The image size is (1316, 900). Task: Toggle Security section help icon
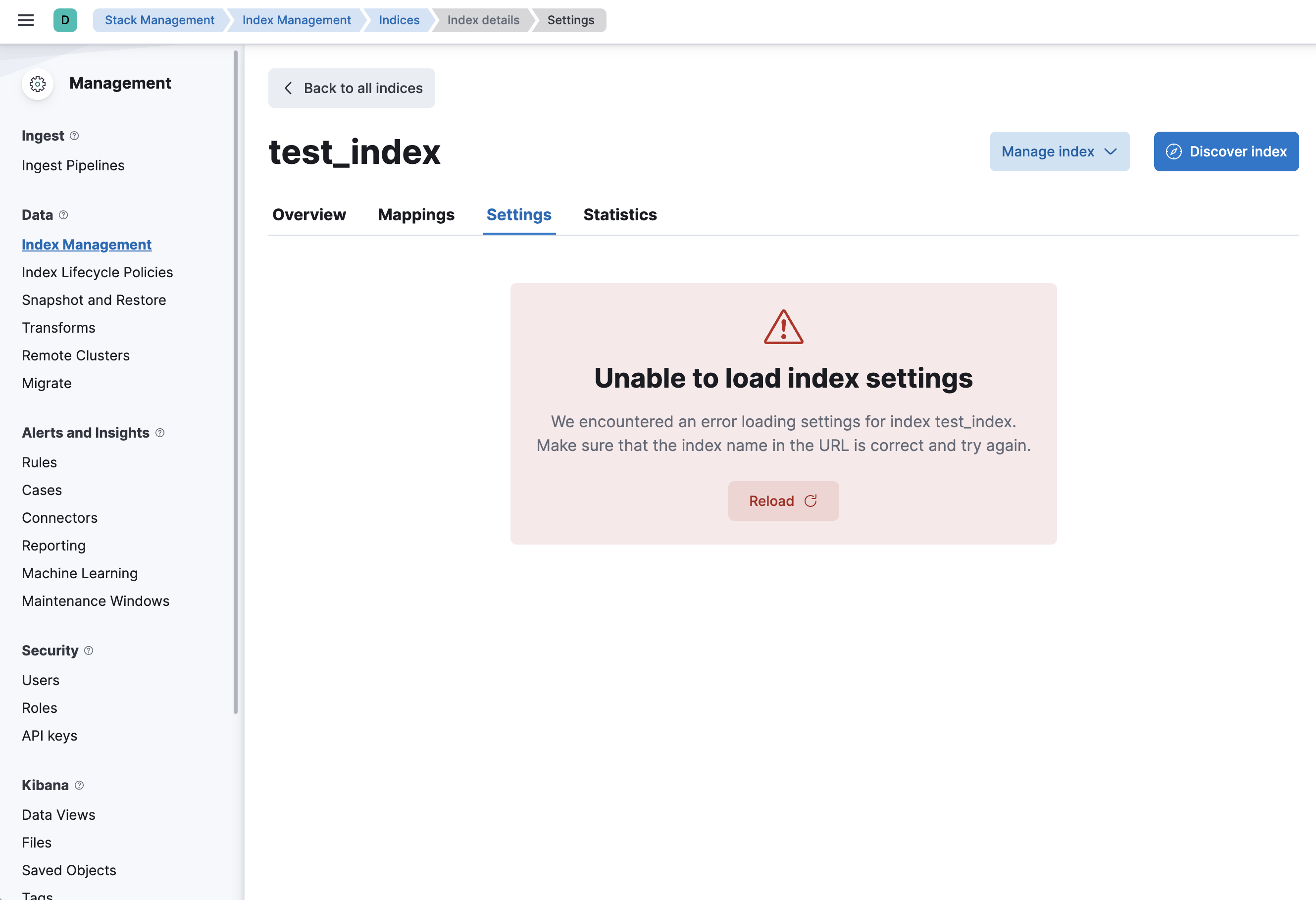point(88,650)
